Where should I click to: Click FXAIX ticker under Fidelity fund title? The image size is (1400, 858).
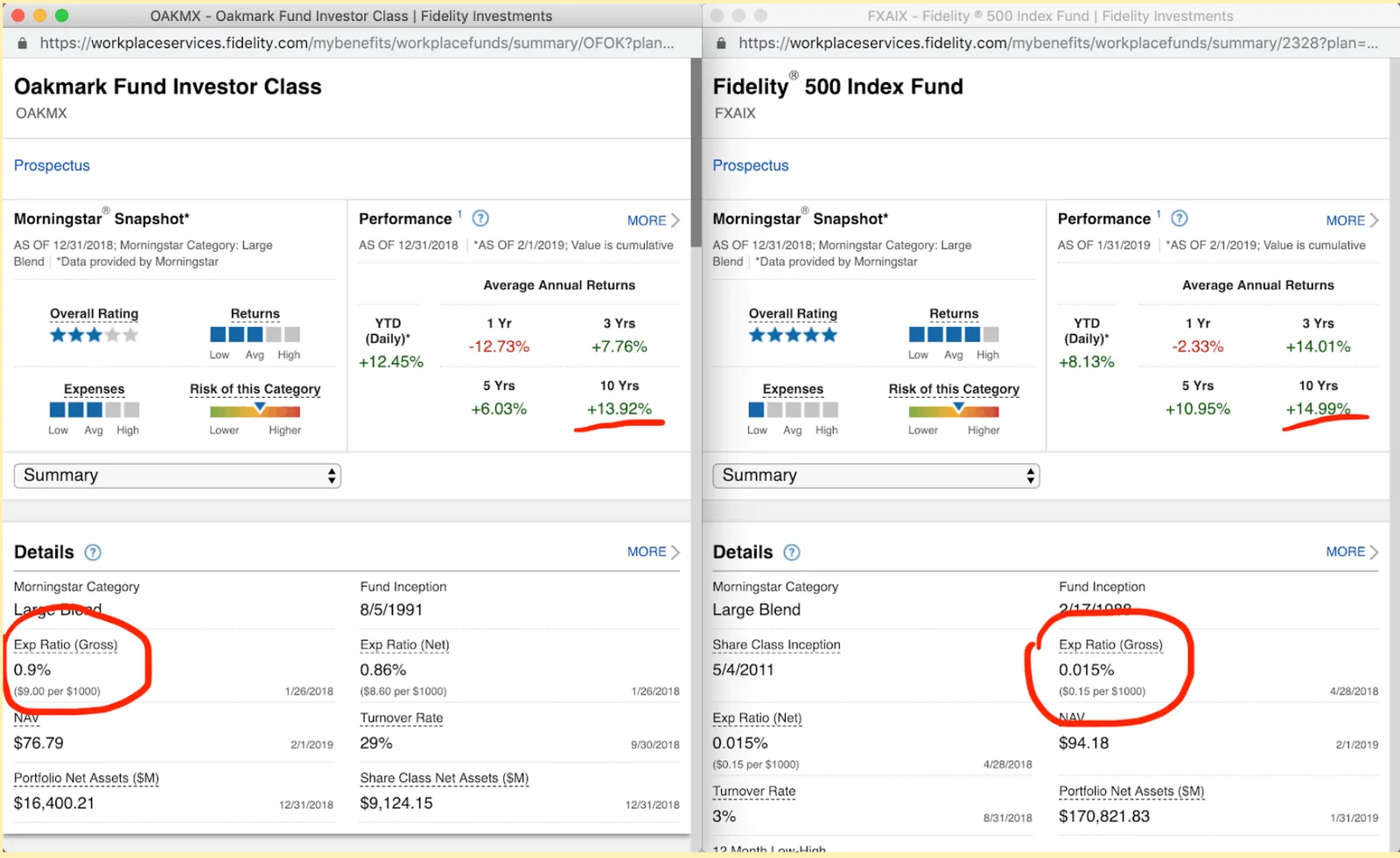point(735,113)
